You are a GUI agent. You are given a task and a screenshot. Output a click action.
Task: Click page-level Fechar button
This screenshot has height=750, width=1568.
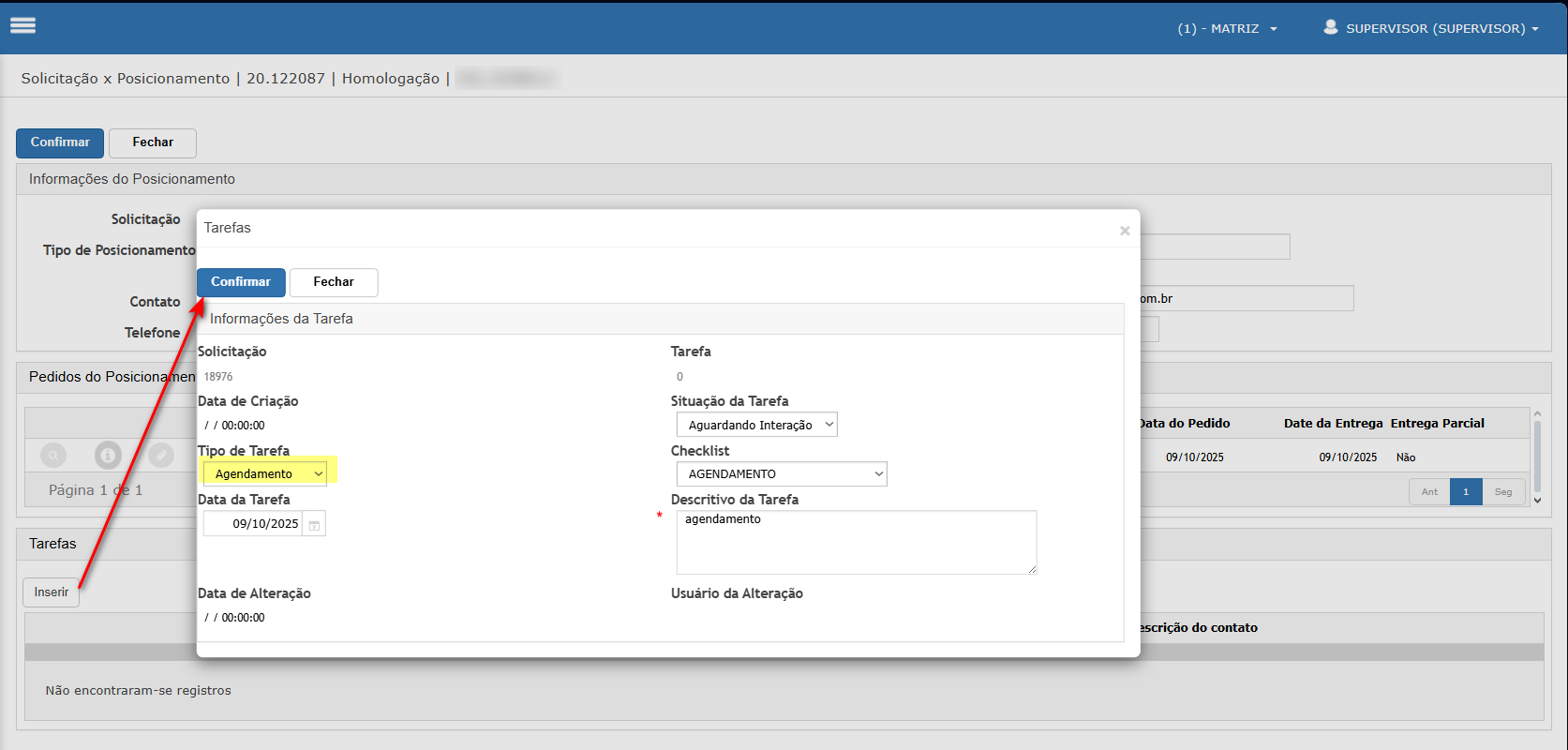[153, 142]
